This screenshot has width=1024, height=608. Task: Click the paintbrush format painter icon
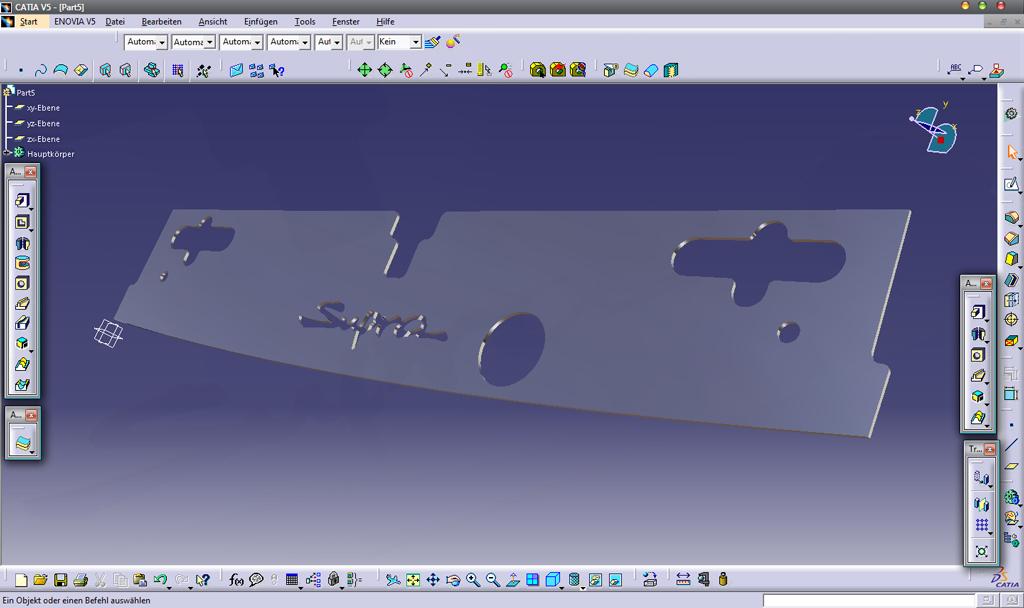coord(432,42)
